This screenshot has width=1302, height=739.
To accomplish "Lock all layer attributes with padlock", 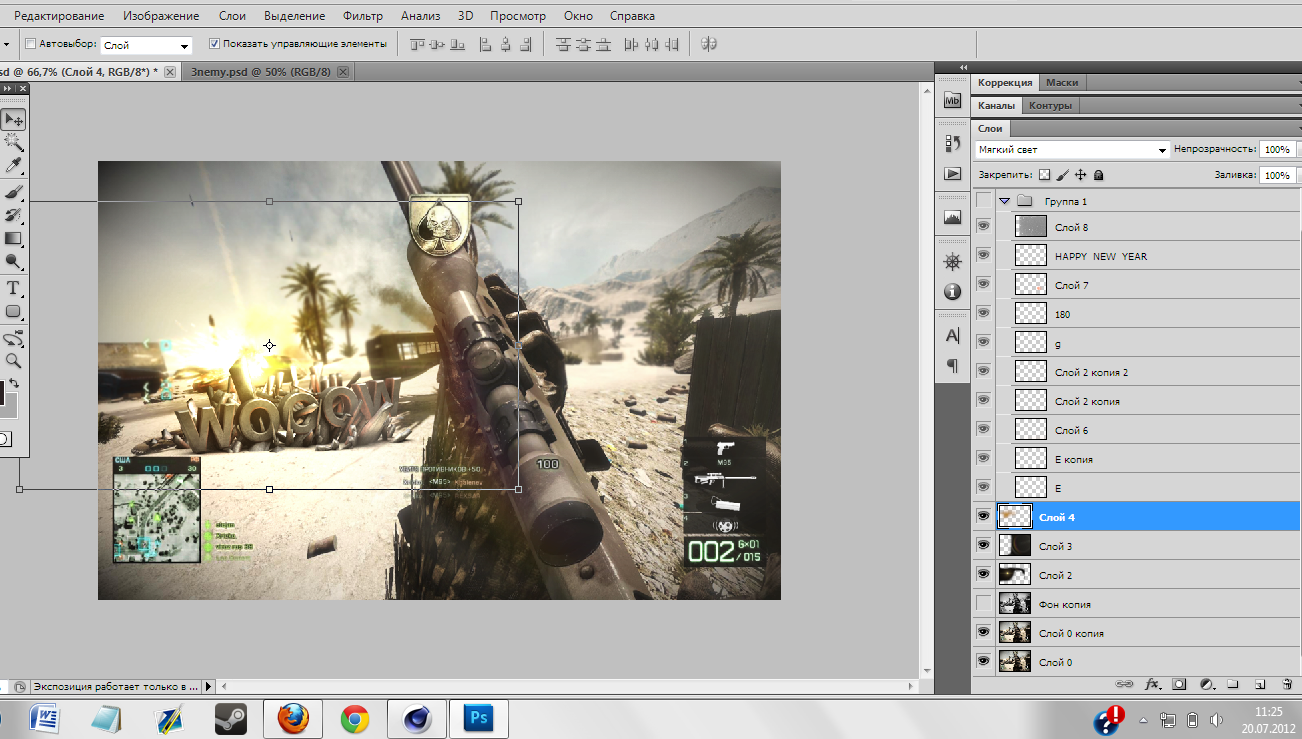I will [x=1098, y=175].
